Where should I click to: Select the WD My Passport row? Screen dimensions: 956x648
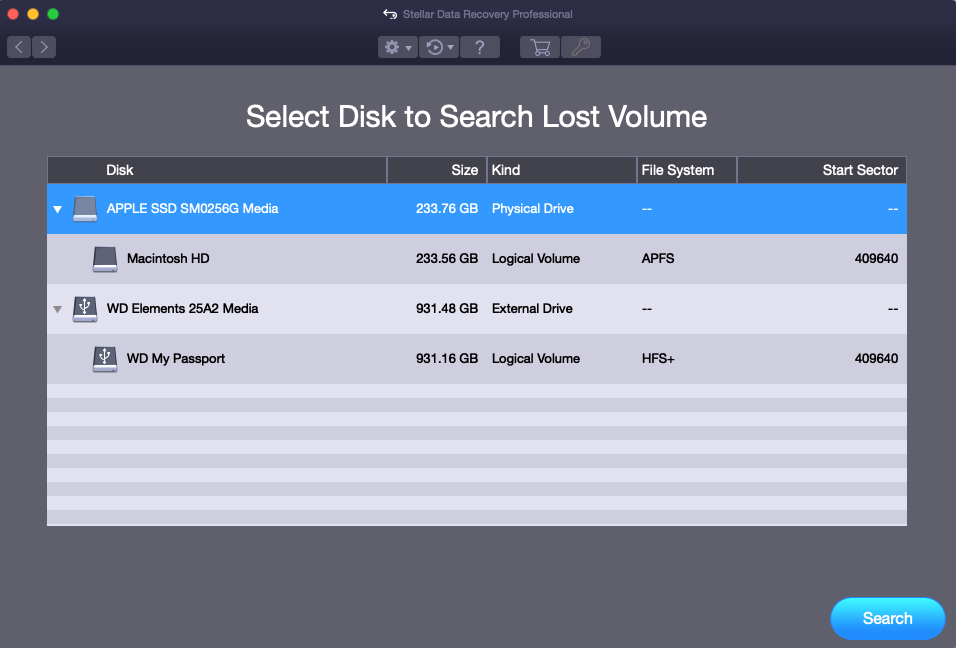(477, 358)
